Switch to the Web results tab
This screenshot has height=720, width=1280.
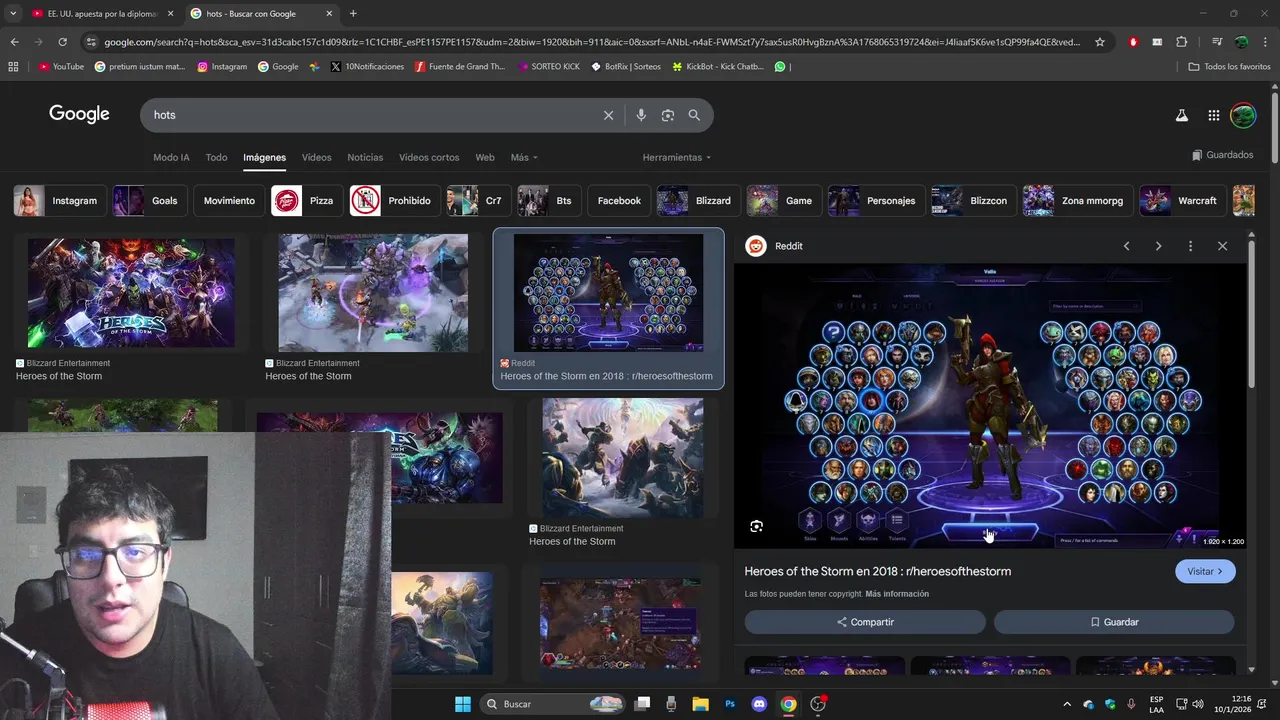point(485,158)
